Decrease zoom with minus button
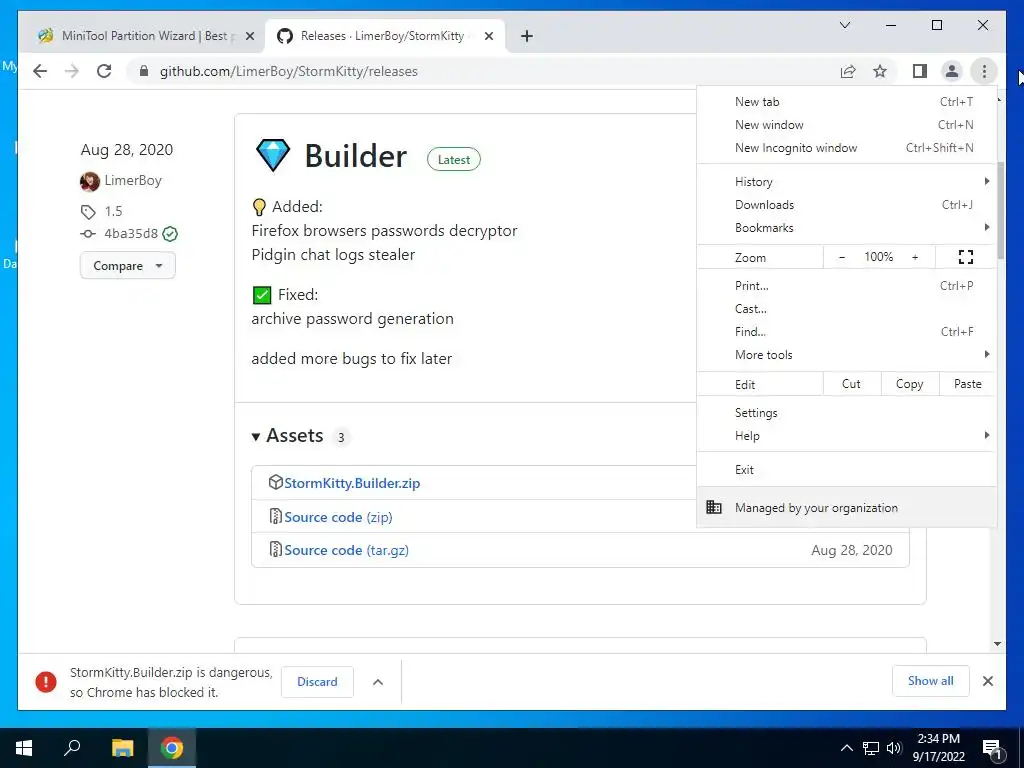Viewport: 1024px width, 768px height. tap(842, 257)
